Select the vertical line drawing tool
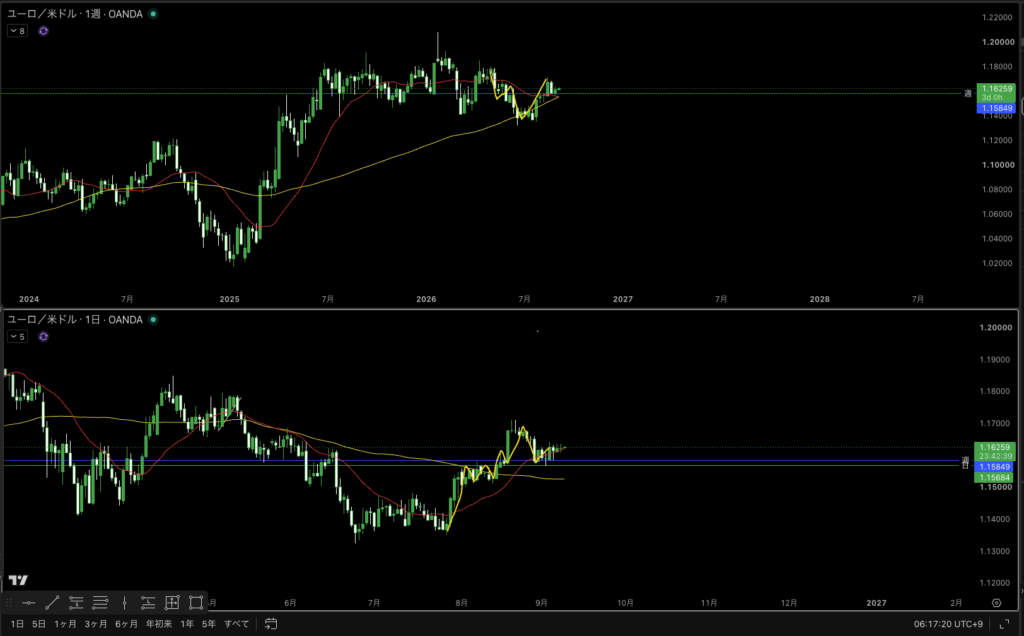1024x636 pixels. (124, 603)
